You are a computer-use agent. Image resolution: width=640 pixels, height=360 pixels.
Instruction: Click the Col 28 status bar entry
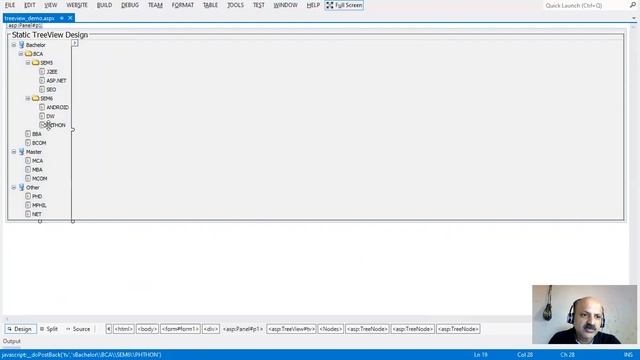(525, 355)
